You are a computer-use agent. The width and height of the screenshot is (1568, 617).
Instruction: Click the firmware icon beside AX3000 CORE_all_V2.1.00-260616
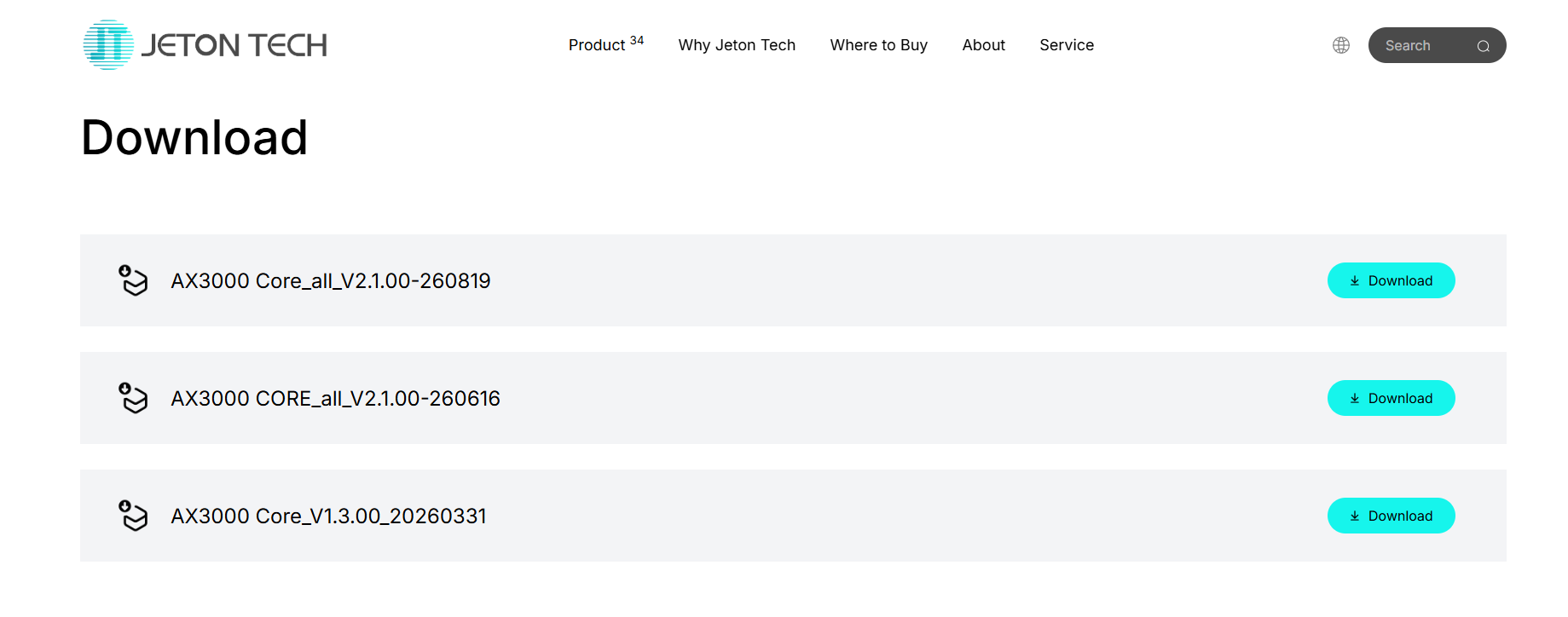[133, 398]
